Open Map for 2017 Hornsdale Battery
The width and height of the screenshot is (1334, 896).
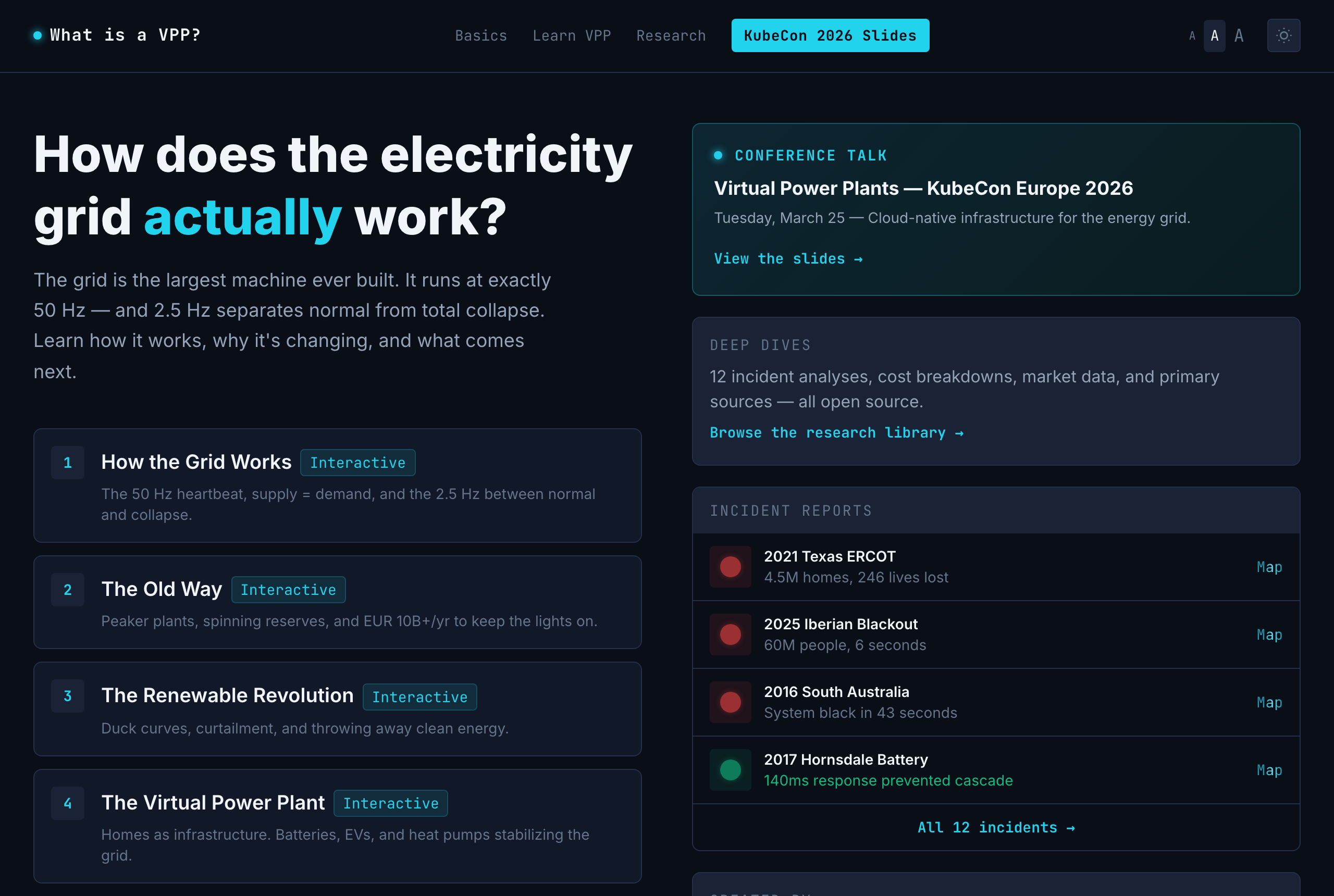pos(1269,770)
